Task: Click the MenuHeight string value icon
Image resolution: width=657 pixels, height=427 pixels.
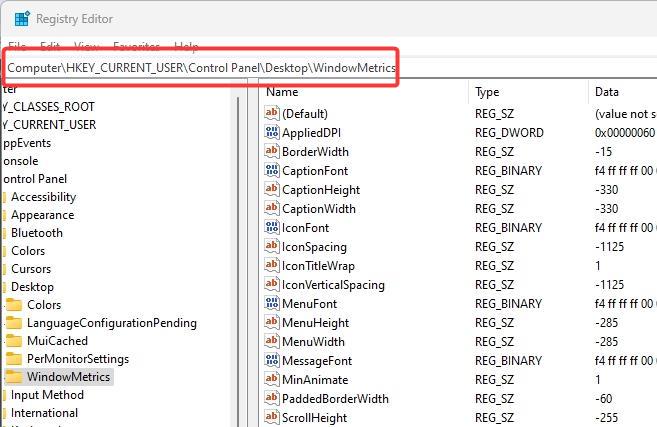Action: (272, 322)
